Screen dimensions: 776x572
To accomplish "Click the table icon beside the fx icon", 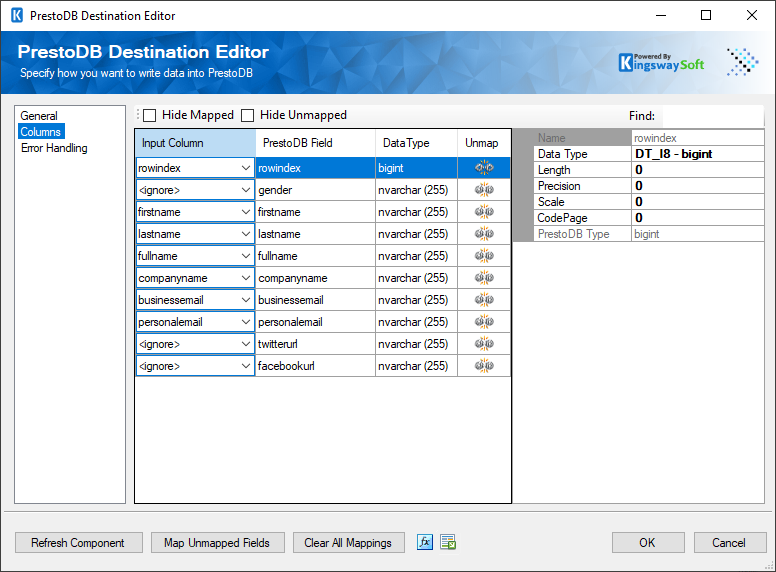I will [x=448, y=542].
